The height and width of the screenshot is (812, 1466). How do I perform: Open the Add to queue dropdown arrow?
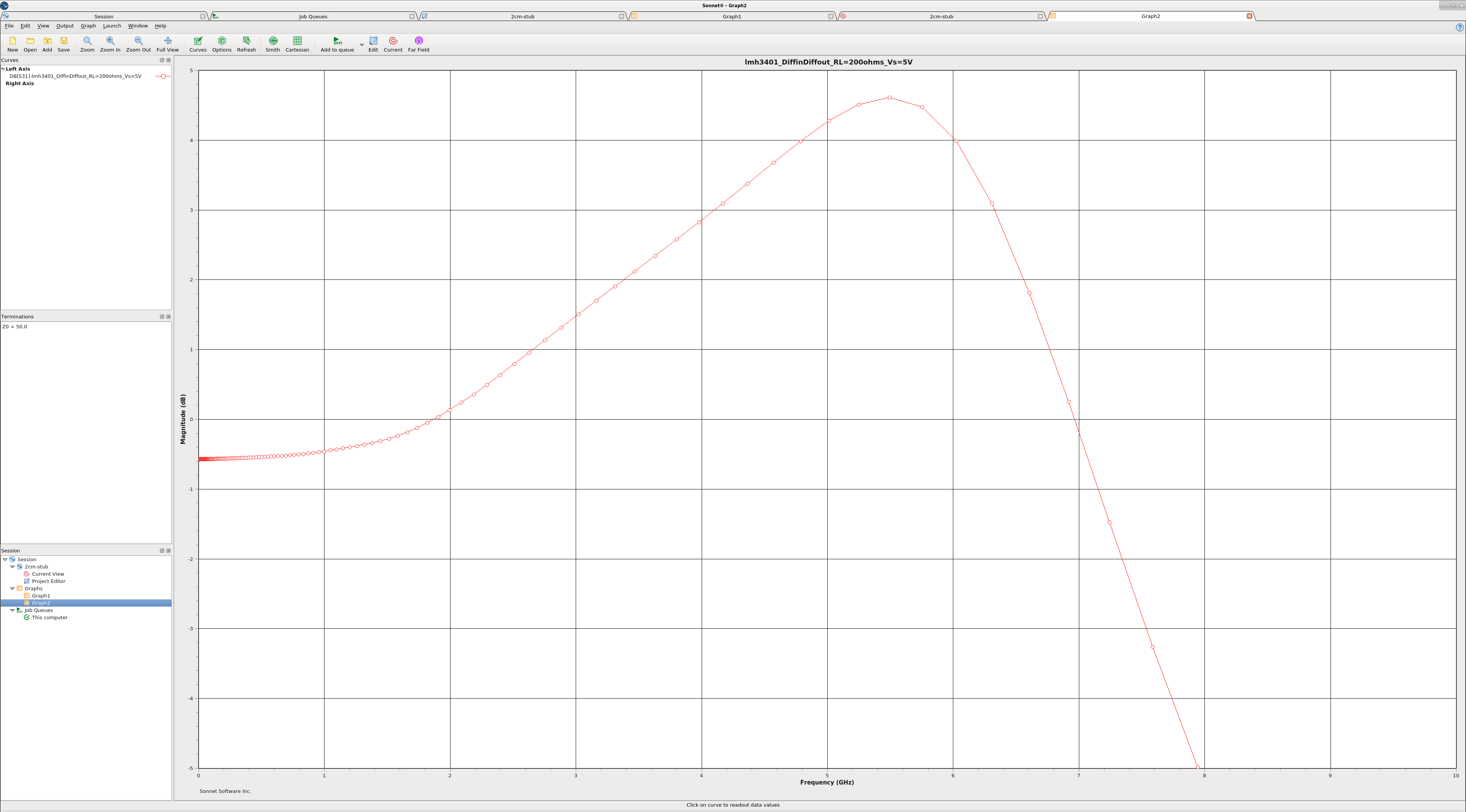tap(362, 44)
